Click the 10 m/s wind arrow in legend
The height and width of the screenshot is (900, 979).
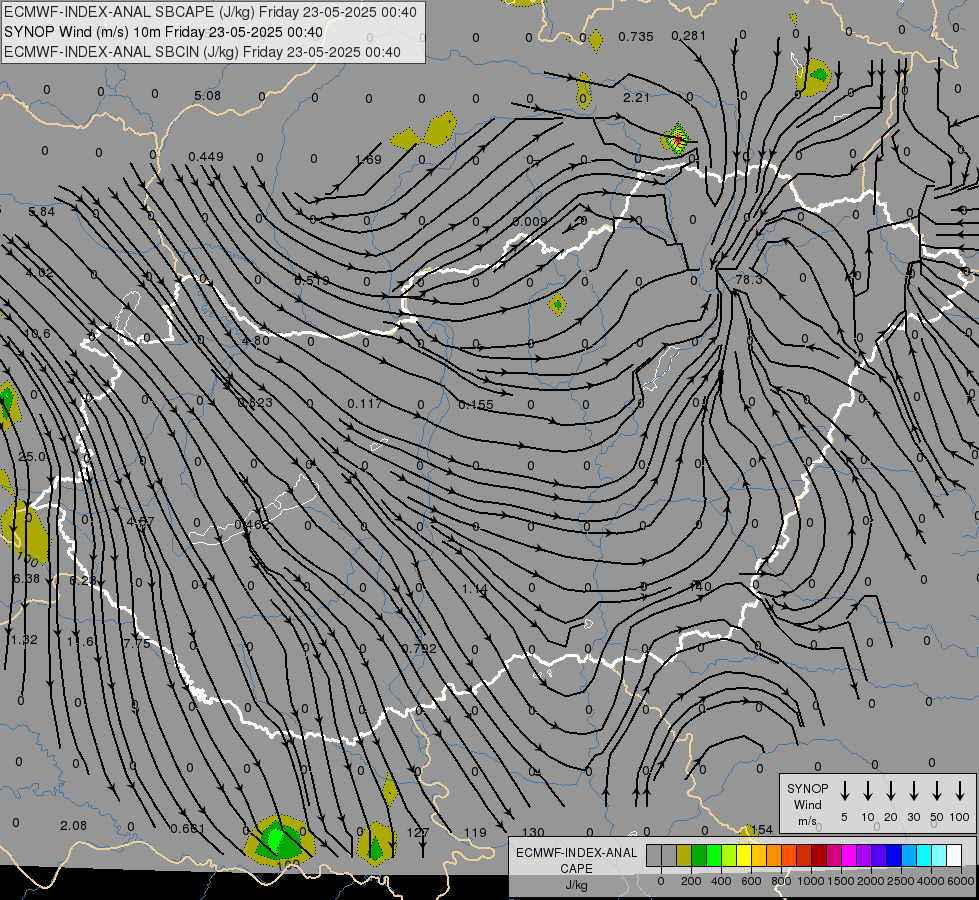tap(868, 791)
